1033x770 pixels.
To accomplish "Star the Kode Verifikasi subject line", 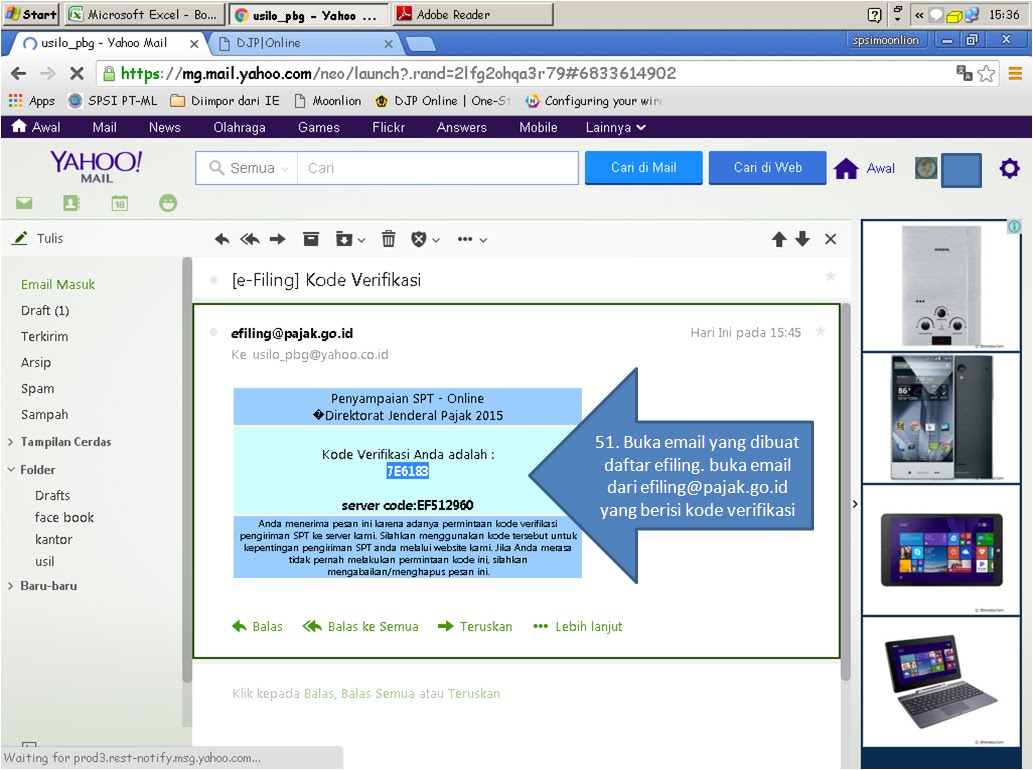I will (x=830, y=276).
